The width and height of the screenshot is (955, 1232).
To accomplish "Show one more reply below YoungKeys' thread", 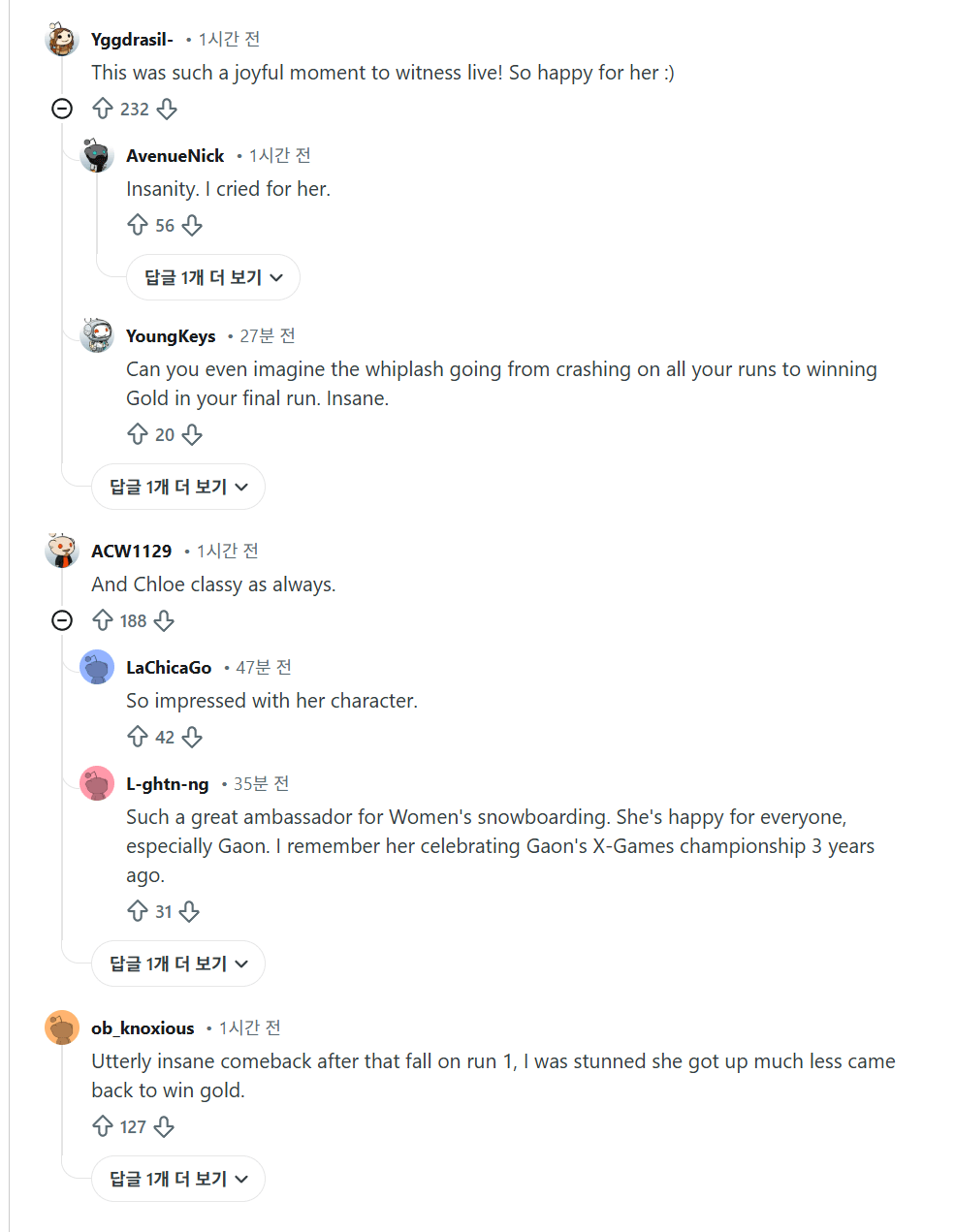I will (x=177, y=487).
